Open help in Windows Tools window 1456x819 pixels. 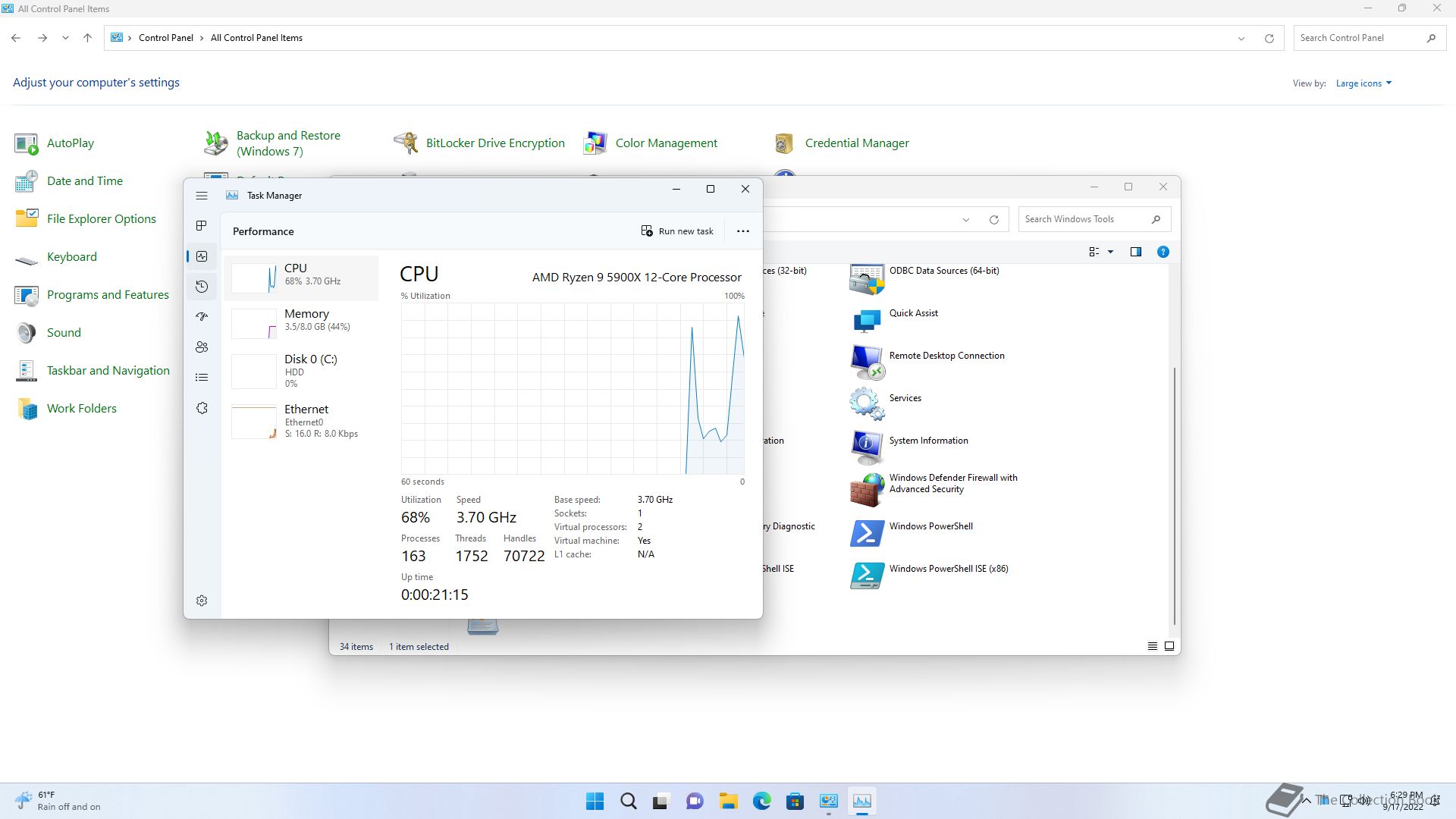tap(1163, 252)
